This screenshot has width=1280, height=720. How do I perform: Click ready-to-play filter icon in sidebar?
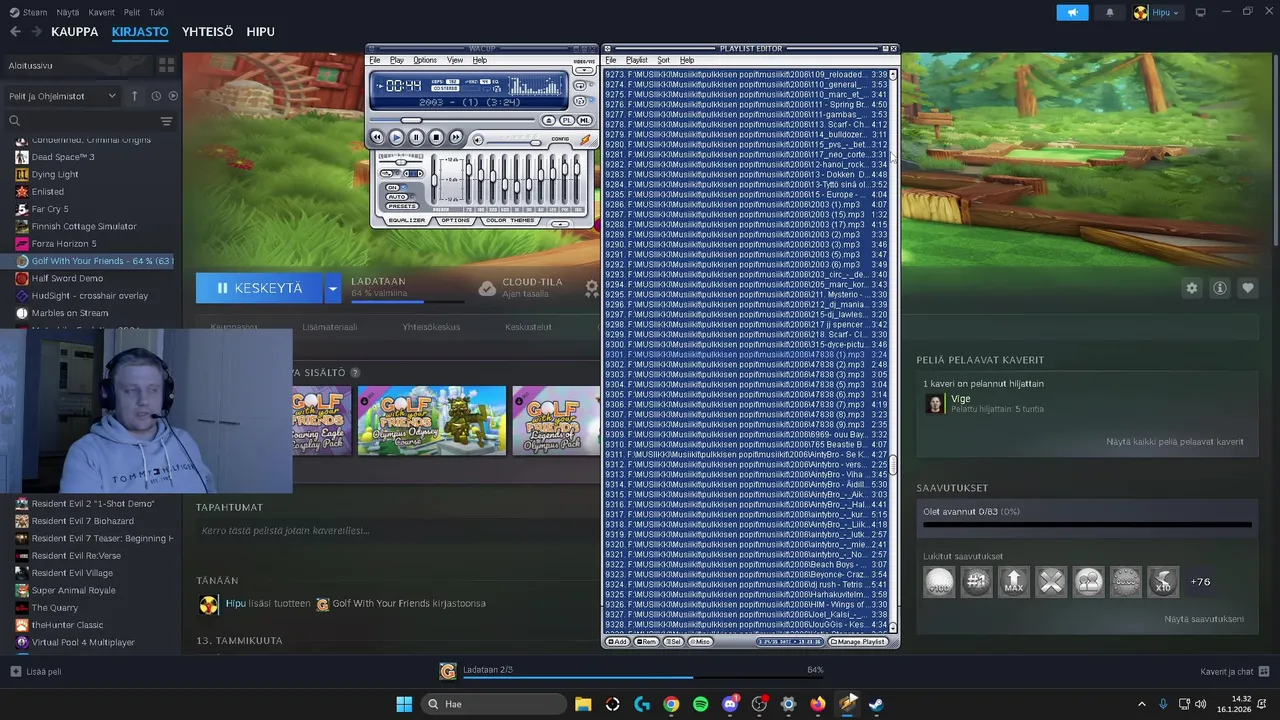pyautogui.click(x=173, y=96)
